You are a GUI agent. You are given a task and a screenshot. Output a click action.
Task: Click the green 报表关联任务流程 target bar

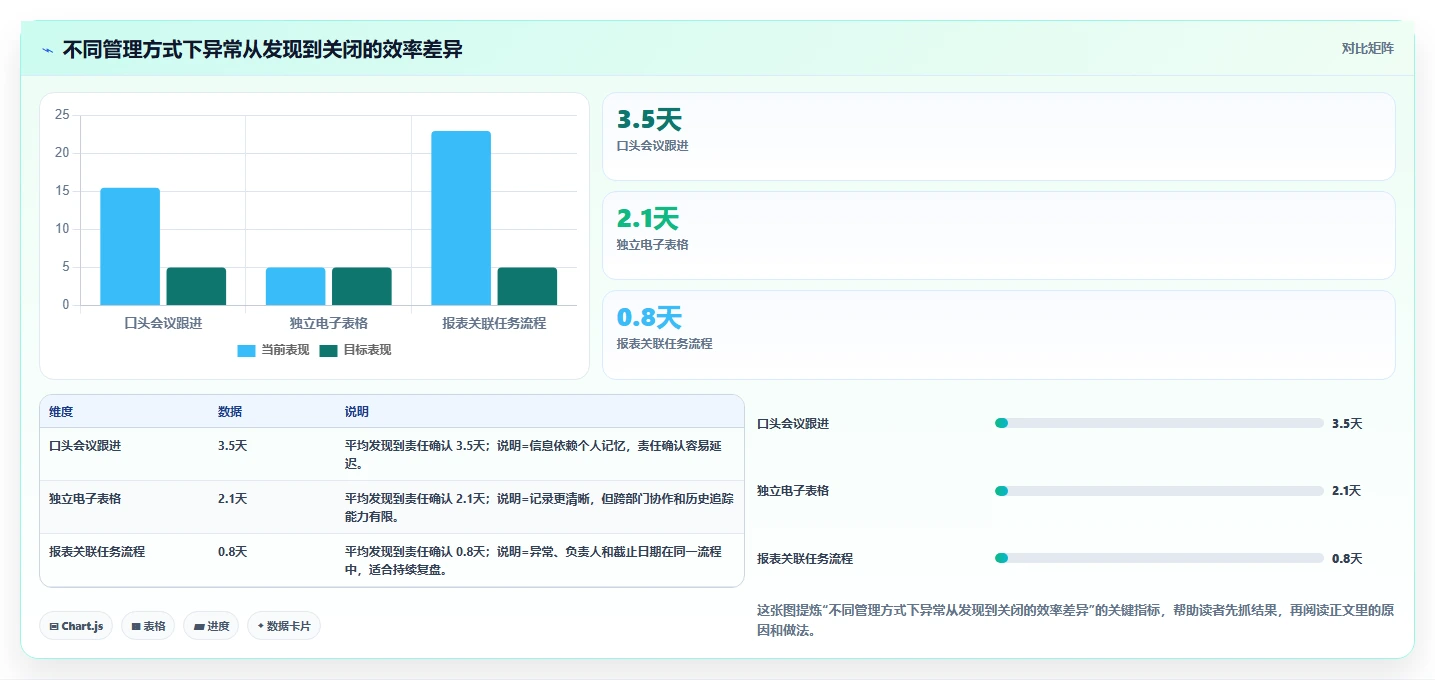(527, 286)
